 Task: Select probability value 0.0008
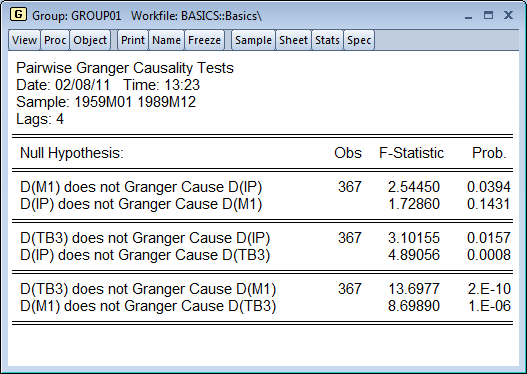click(x=489, y=255)
